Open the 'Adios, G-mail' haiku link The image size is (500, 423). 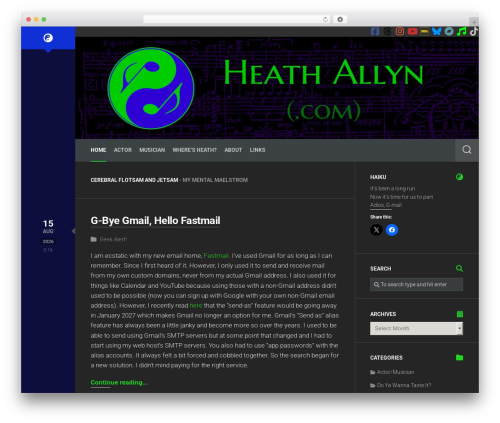coord(386,205)
